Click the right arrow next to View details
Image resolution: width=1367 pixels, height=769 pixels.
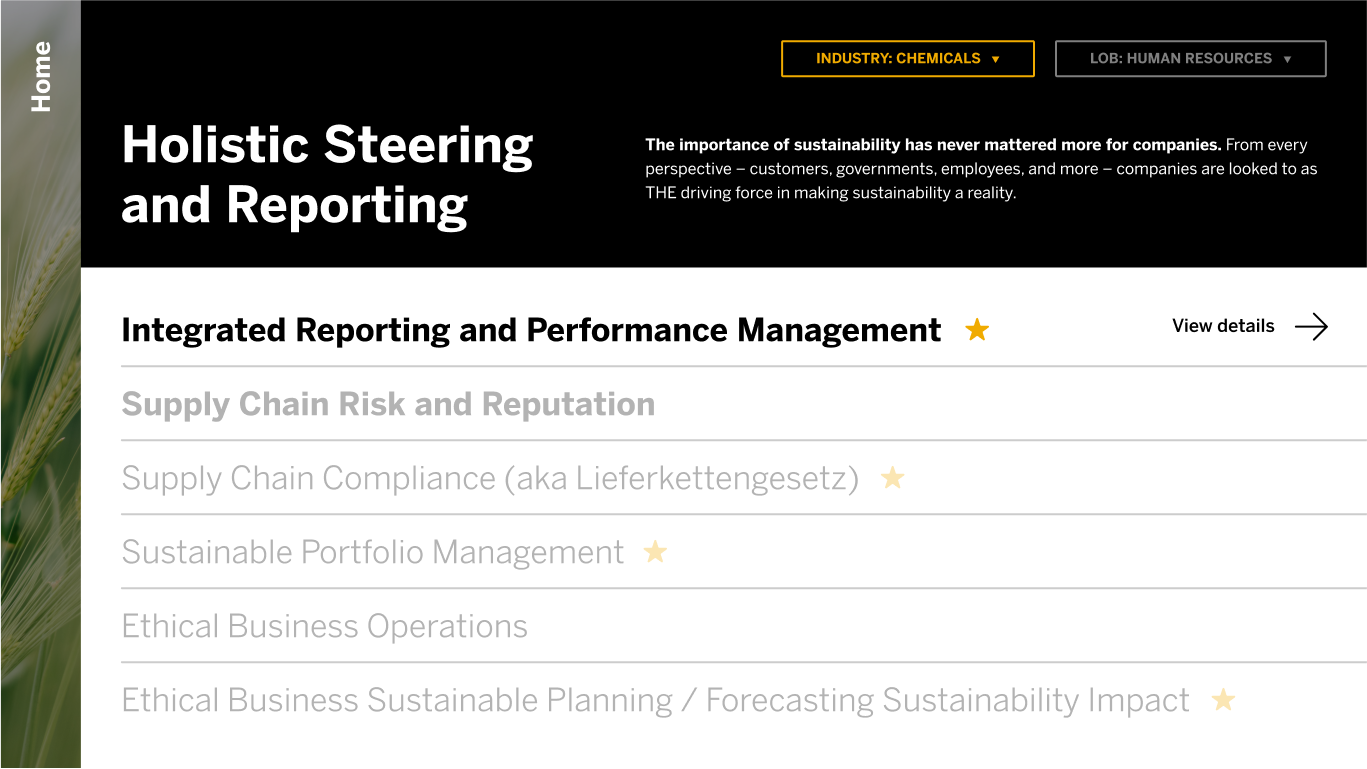point(1311,326)
